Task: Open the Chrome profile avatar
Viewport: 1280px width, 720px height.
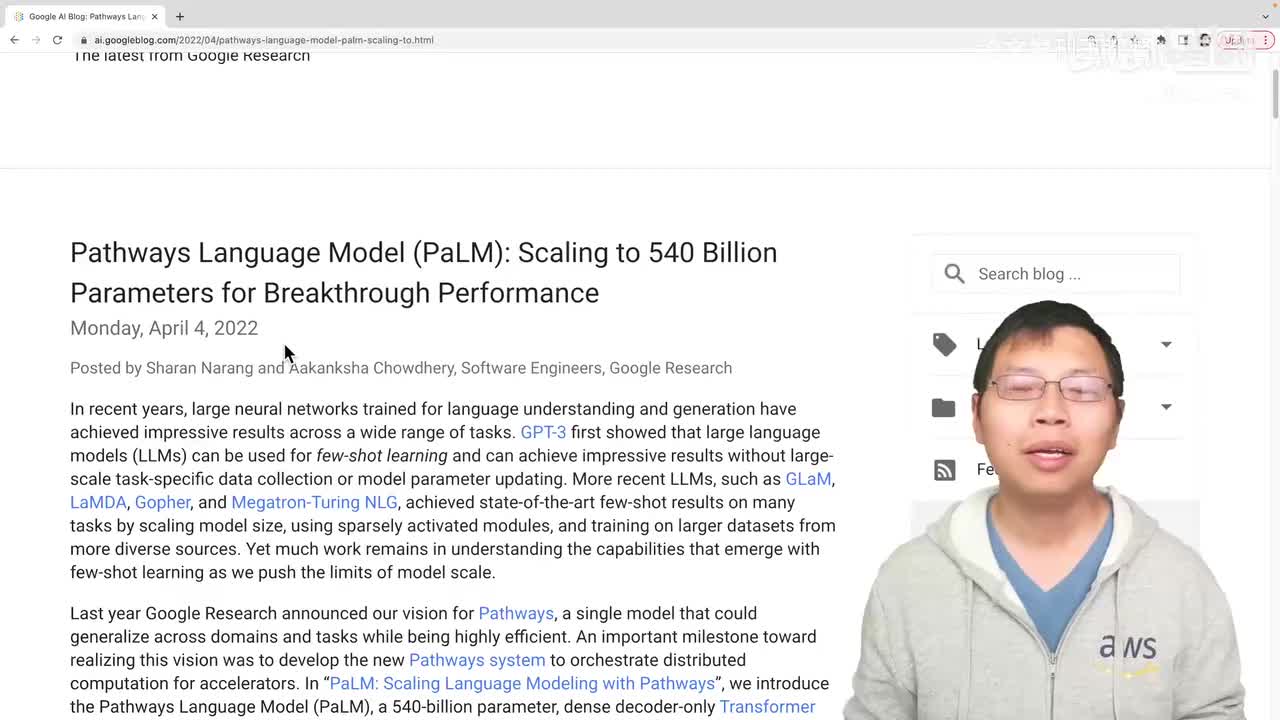Action: pos(1205,40)
